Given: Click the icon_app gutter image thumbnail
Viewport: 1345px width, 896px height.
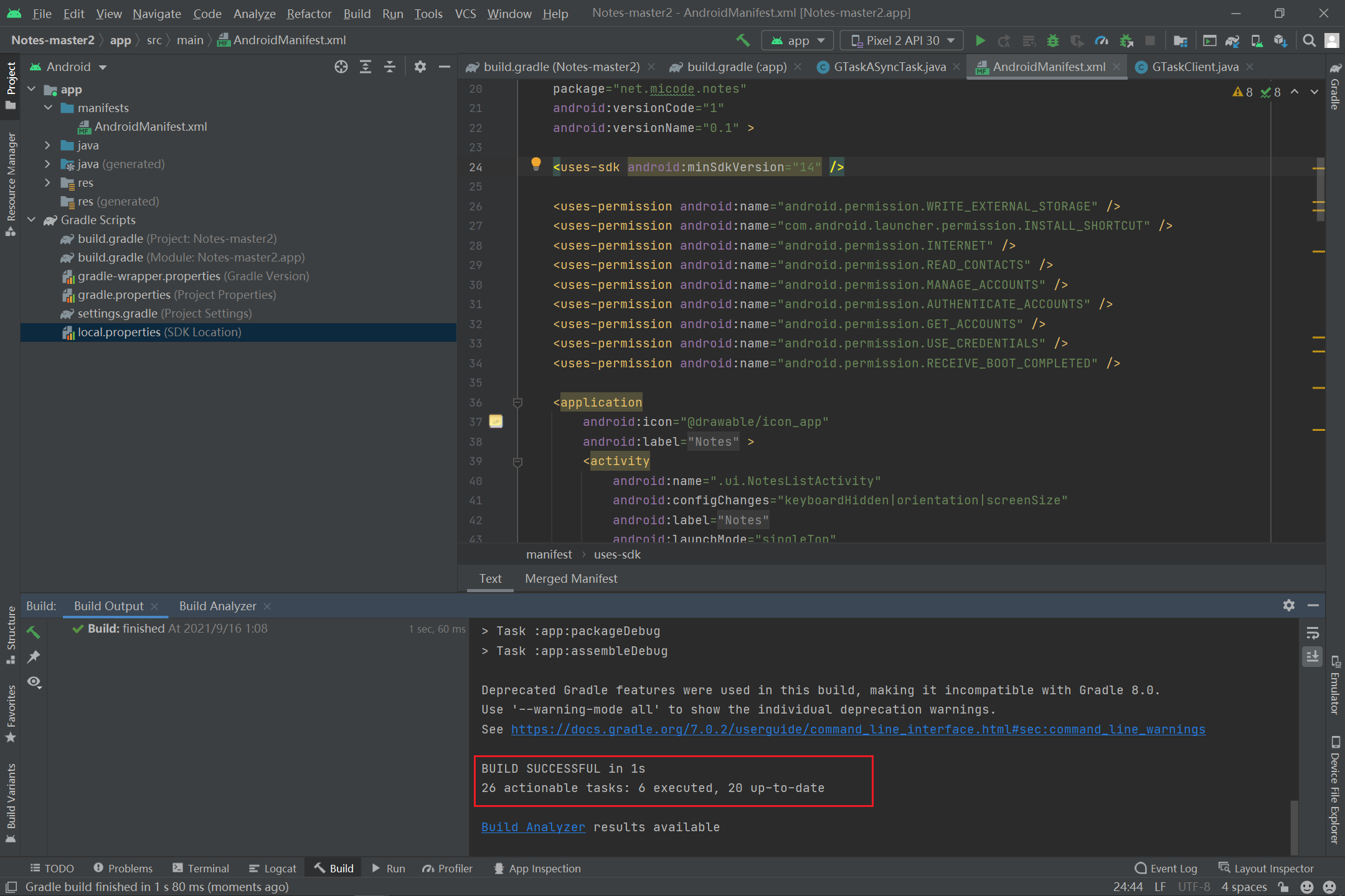Looking at the screenshot, I should [496, 422].
